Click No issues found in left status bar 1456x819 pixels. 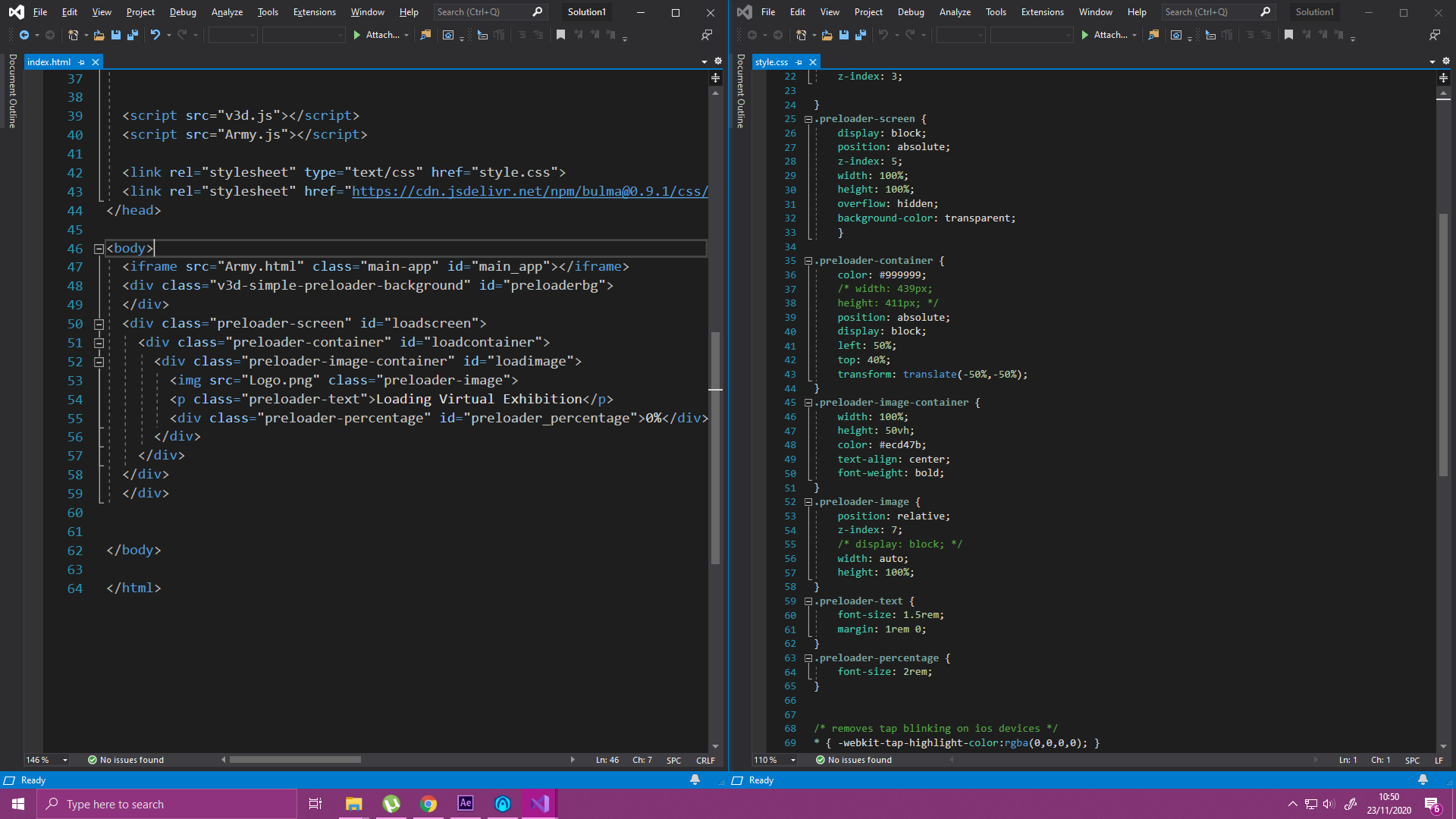[126, 760]
